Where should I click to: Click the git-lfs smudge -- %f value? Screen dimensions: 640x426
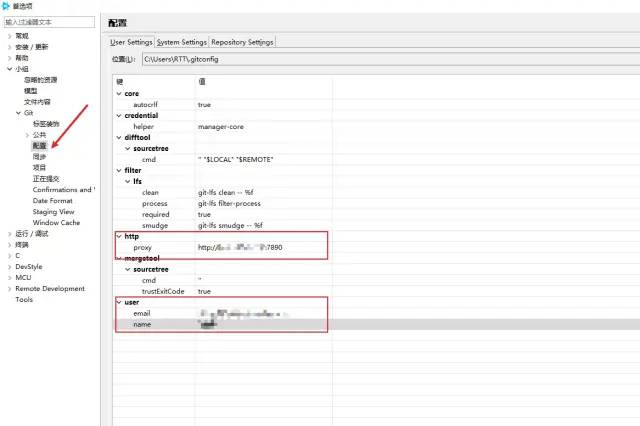(x=230, y=226)
